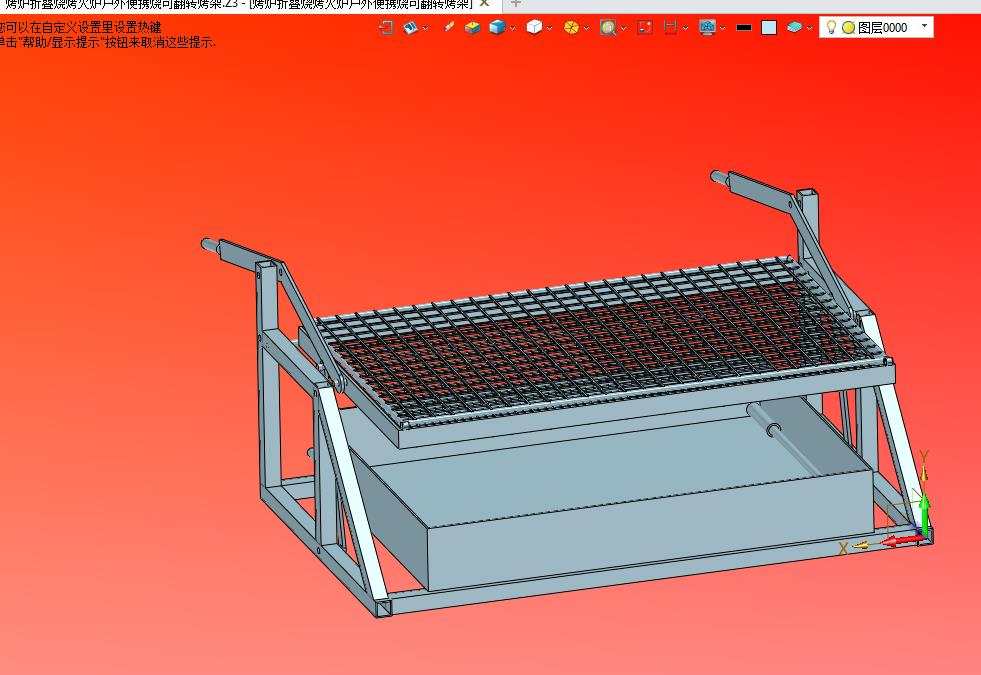Viewport: 981px width, 675px height.
Task: Expand the arrow beside the blue shaded cube
Action: pos(512,28)
